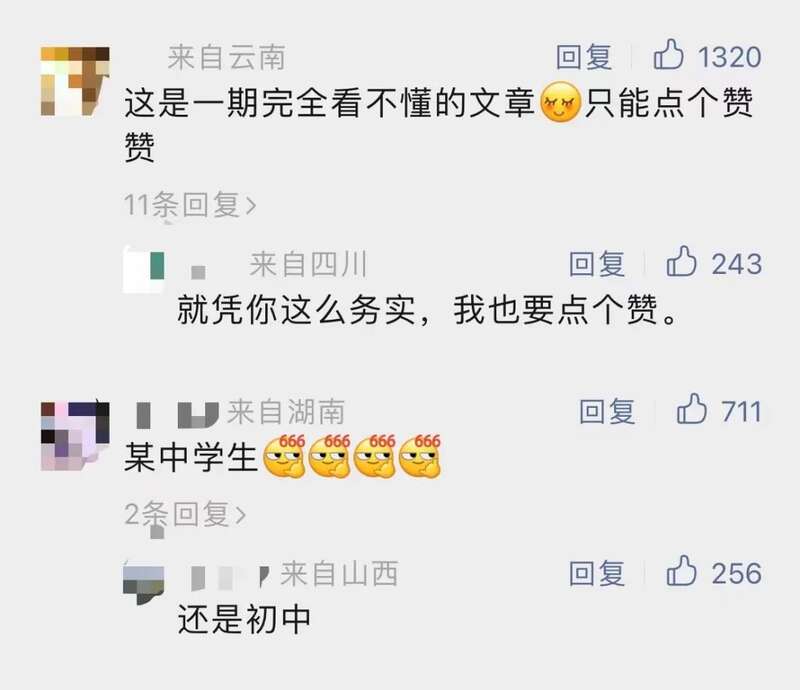Tap the blushing emoji in first comment
The image size is (800, 690).
coord(560,102)
